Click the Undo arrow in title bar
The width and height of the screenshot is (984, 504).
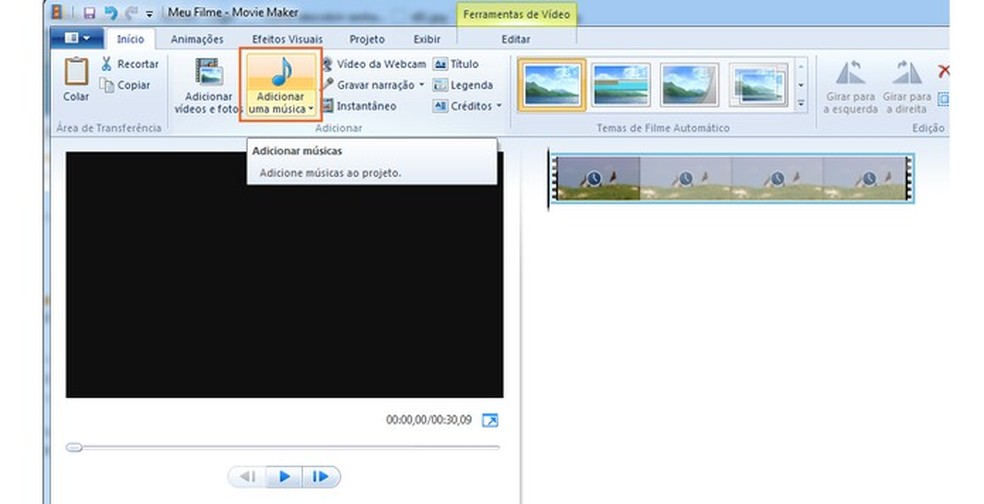tap(110, 13)
